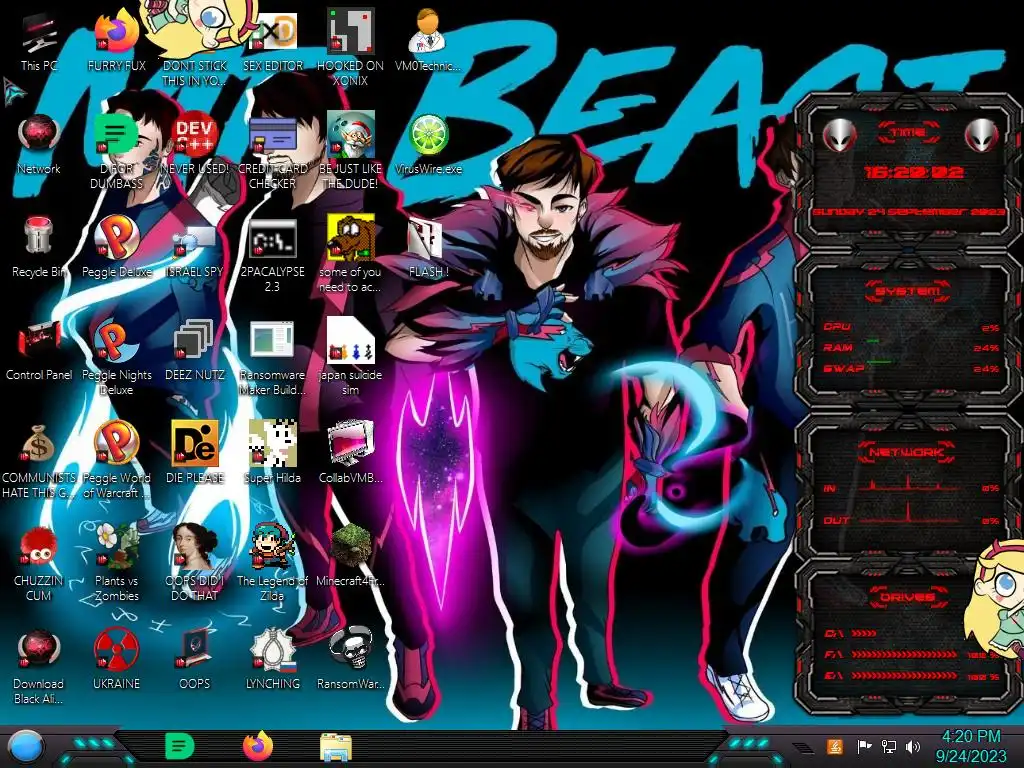
Task: Open the UKRAINE radiation symbol icon
Action: coord(116,660)
